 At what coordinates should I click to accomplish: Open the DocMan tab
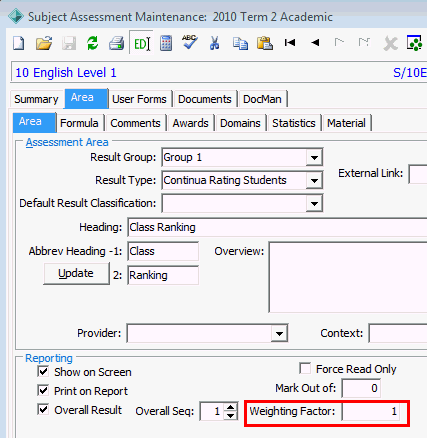(x=262, y=99)
